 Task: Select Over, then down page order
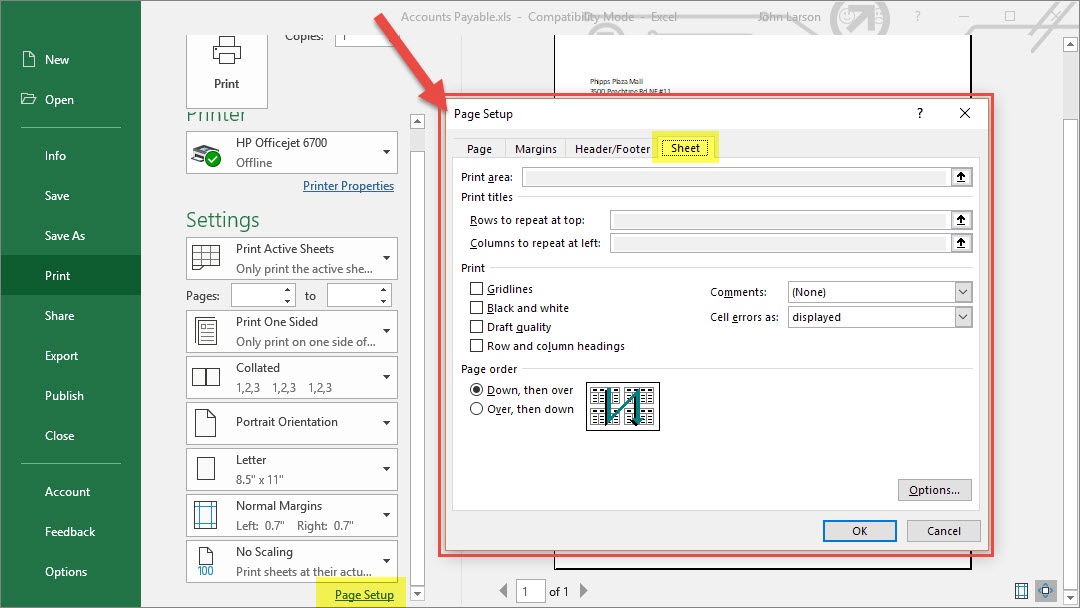coord(477,409)
